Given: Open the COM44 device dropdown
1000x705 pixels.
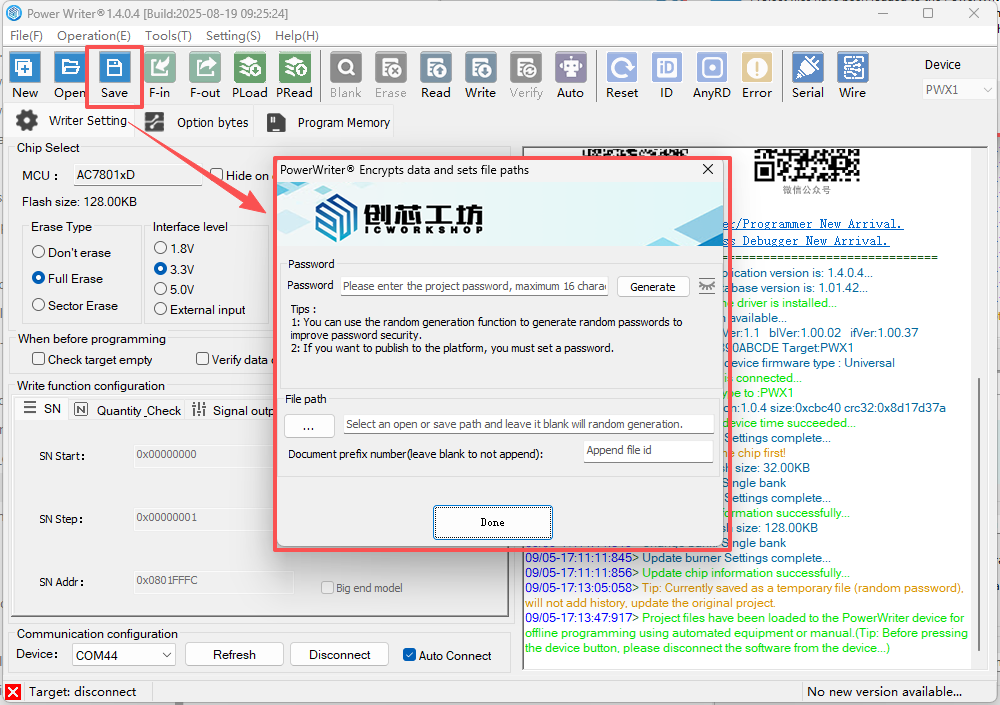Looking at the screenshot, I should 124,655.
